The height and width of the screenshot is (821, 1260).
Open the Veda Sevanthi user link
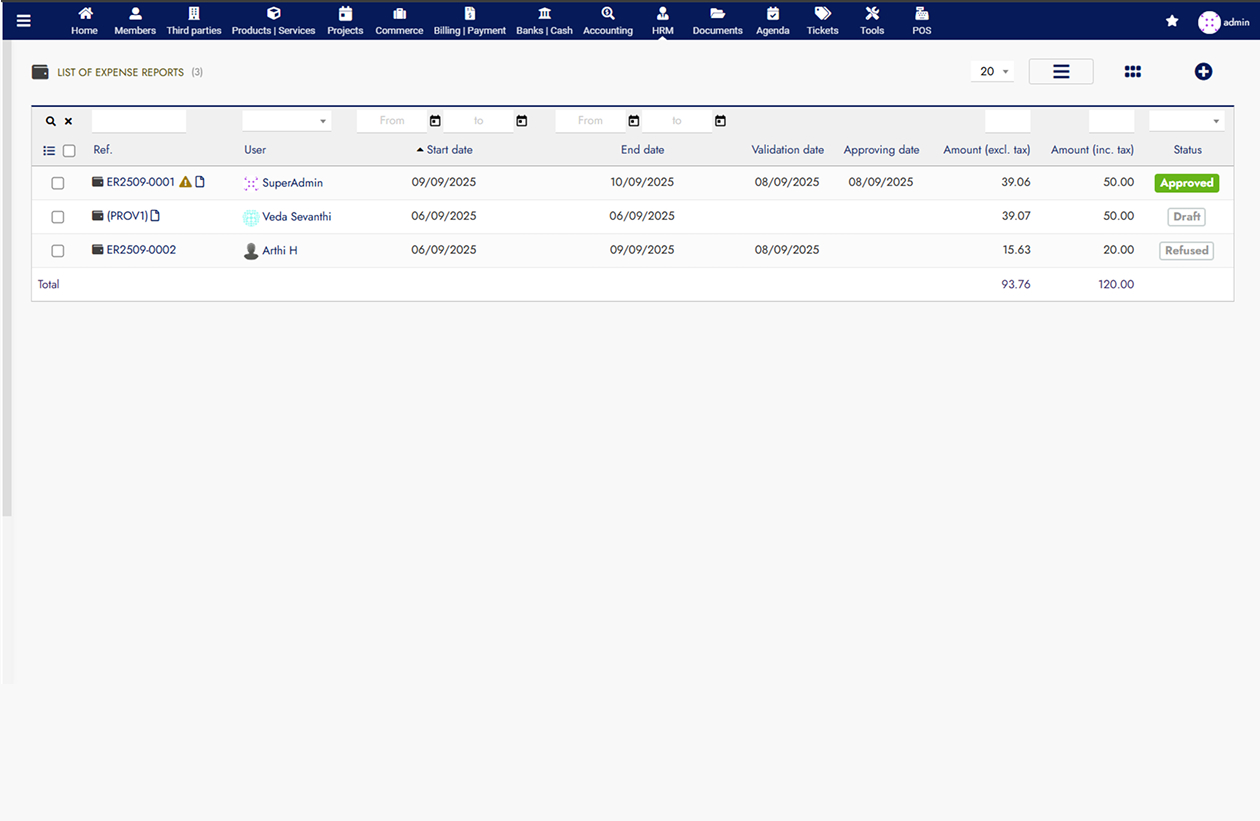coord(296,217)
